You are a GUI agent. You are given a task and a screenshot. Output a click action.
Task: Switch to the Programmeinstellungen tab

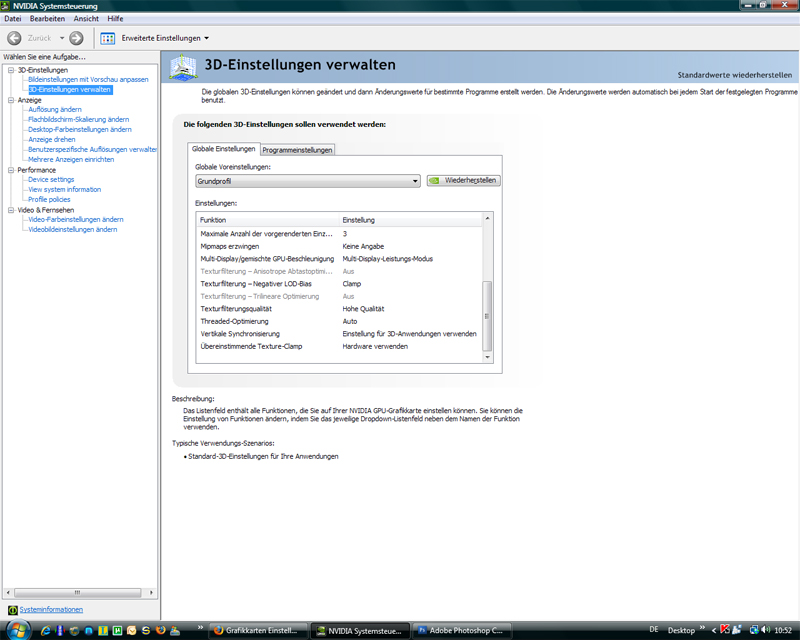(x=297, y=150)
